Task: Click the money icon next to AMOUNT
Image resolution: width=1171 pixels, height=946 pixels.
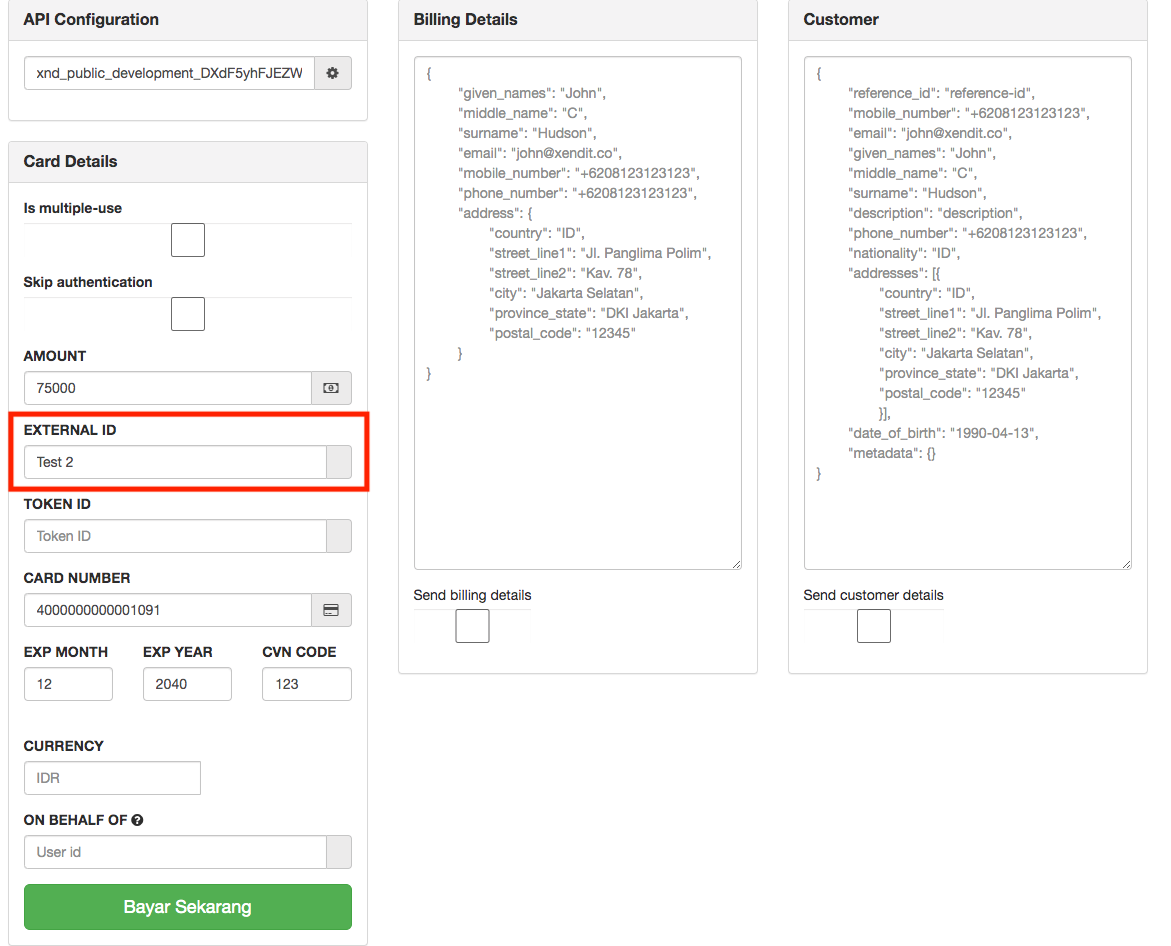Action: 331,388
